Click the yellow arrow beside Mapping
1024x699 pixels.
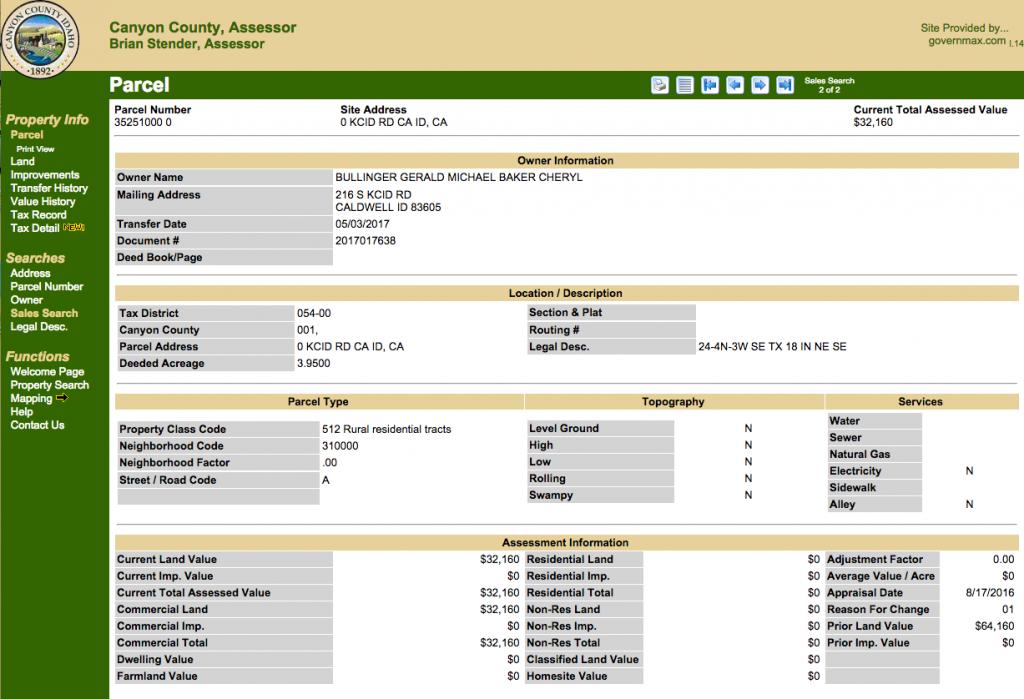click(x=62, y=398)
